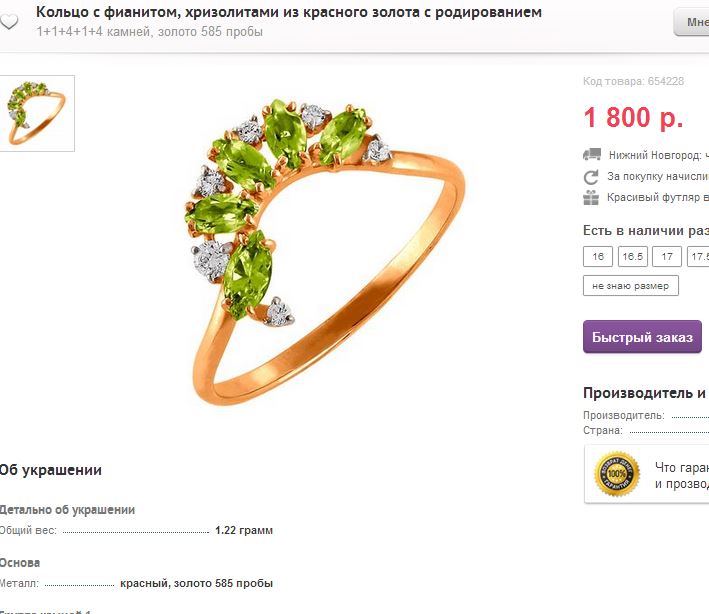709x614 pixels.
Task: Click the bonus refresh arrow icon
Action: pyautogui.click(x=591, y=177)
